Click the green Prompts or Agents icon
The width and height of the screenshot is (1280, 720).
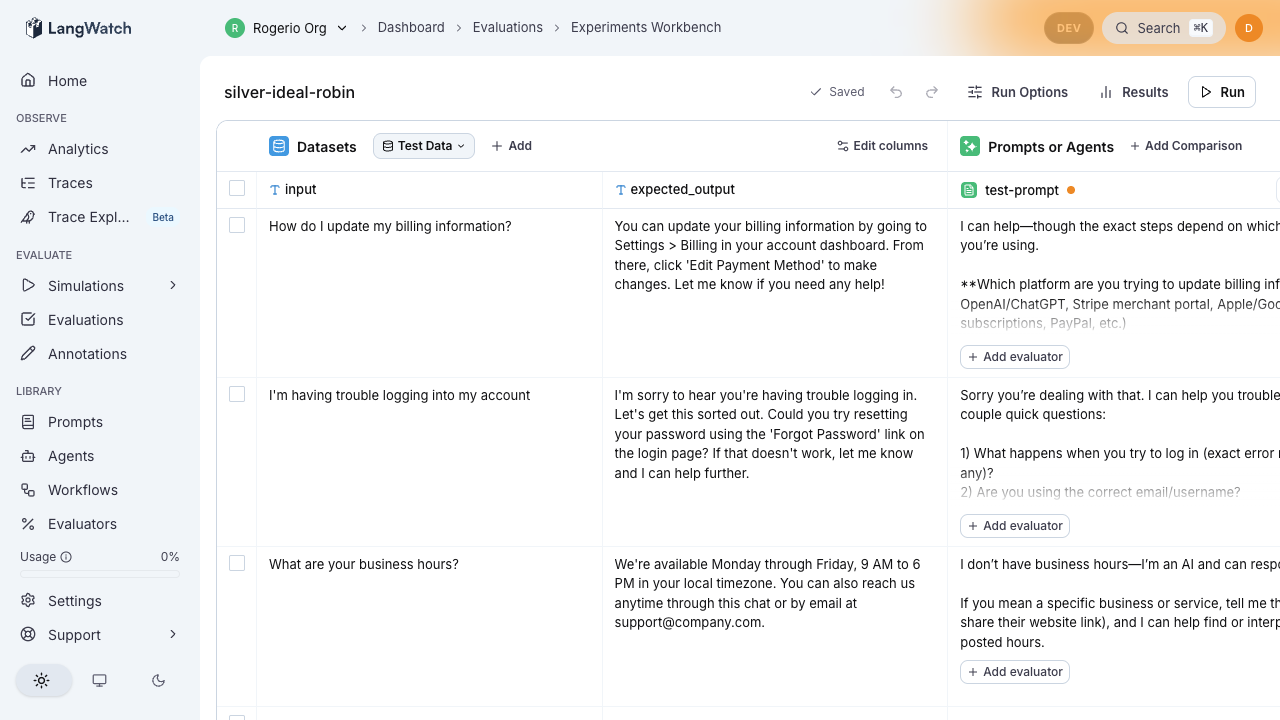coord(970,146)
